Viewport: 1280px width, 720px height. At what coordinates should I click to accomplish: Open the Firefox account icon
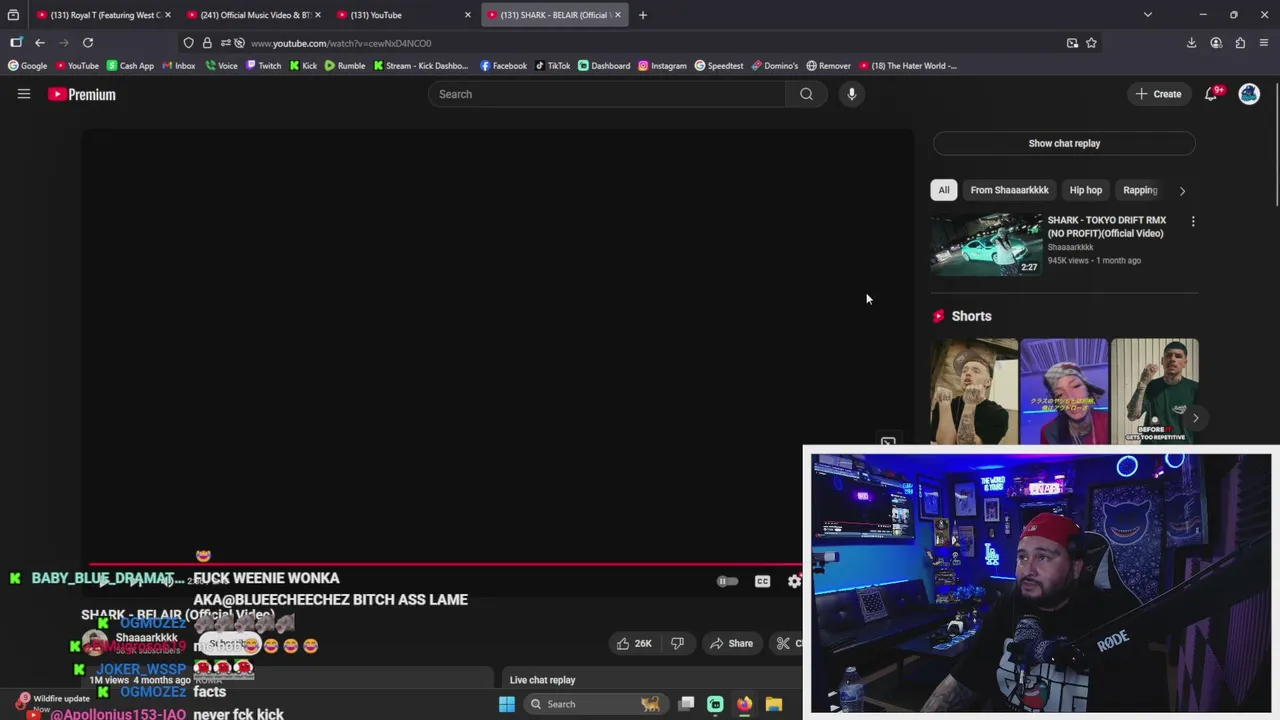[1216, 43]
